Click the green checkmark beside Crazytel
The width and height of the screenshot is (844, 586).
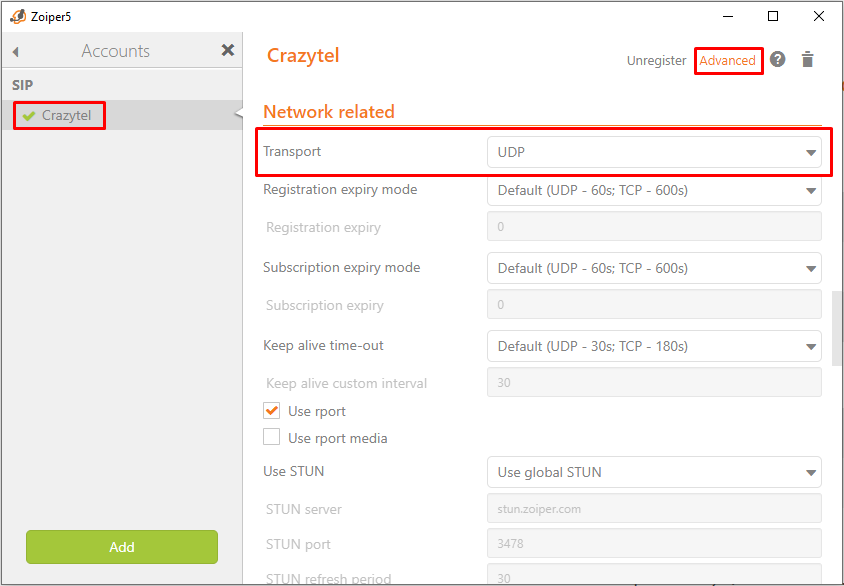(x=29, y=116)
